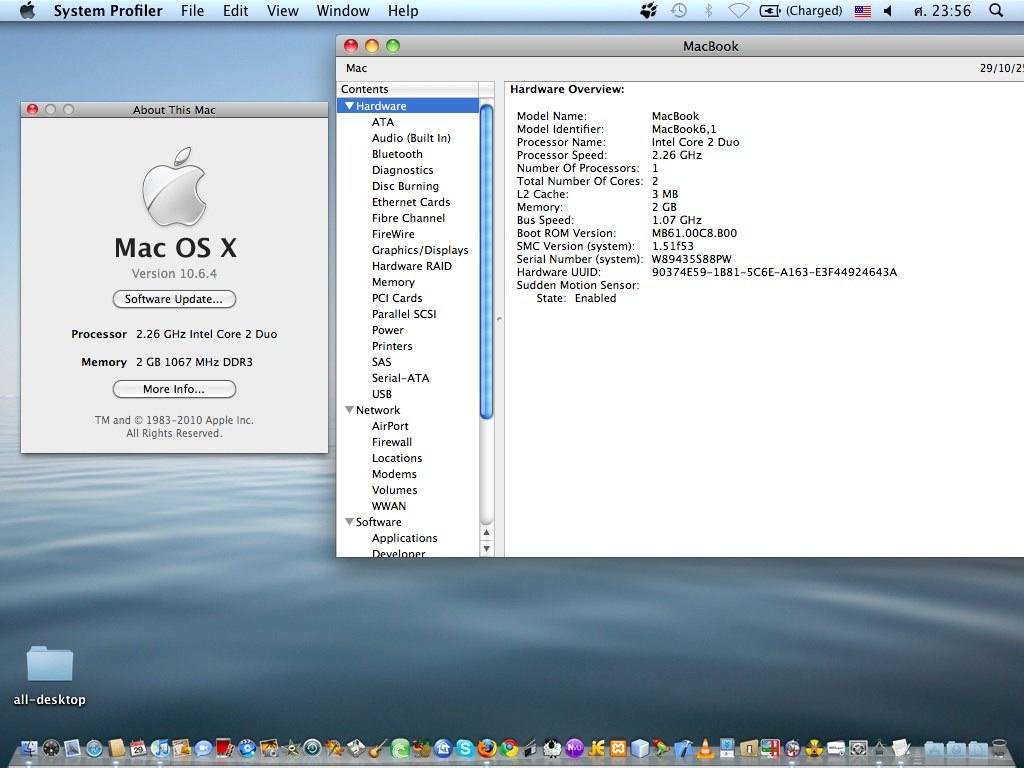Launch GarageBand guitar icon
Viewport: 1024px width, 768px height.
tap(377, 748)
